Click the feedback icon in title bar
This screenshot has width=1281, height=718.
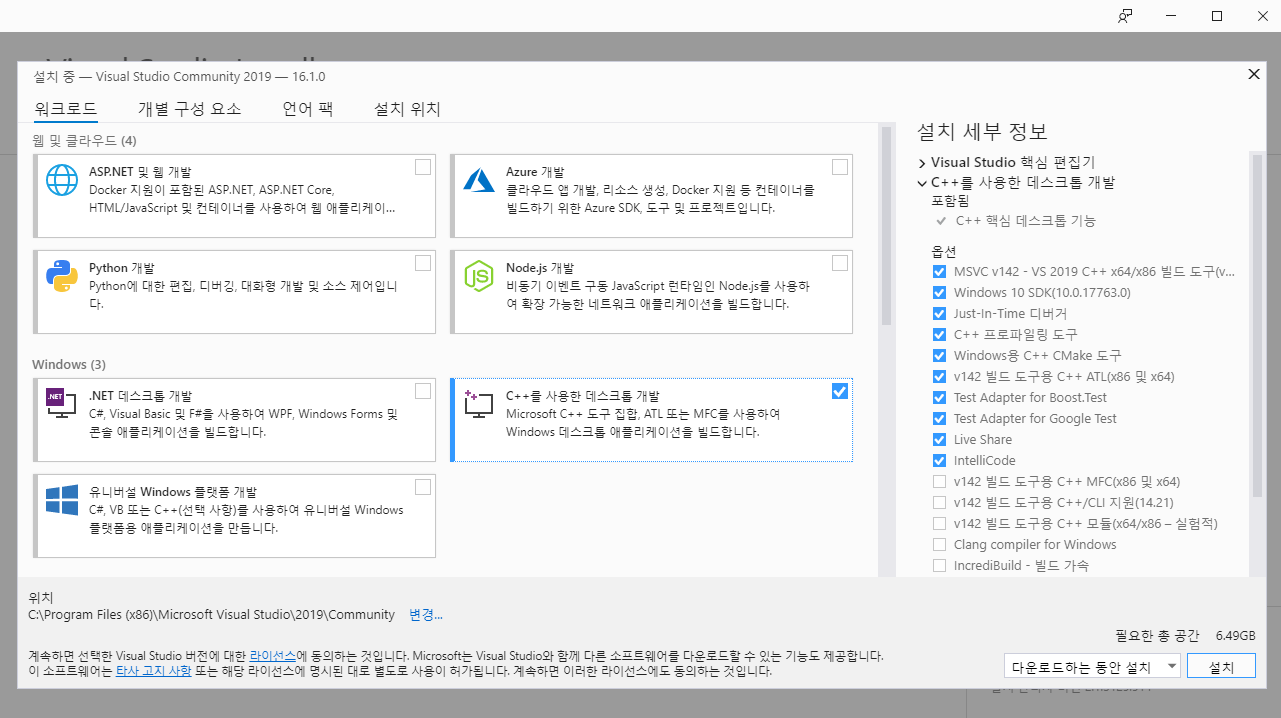(x=1126, y=16)
